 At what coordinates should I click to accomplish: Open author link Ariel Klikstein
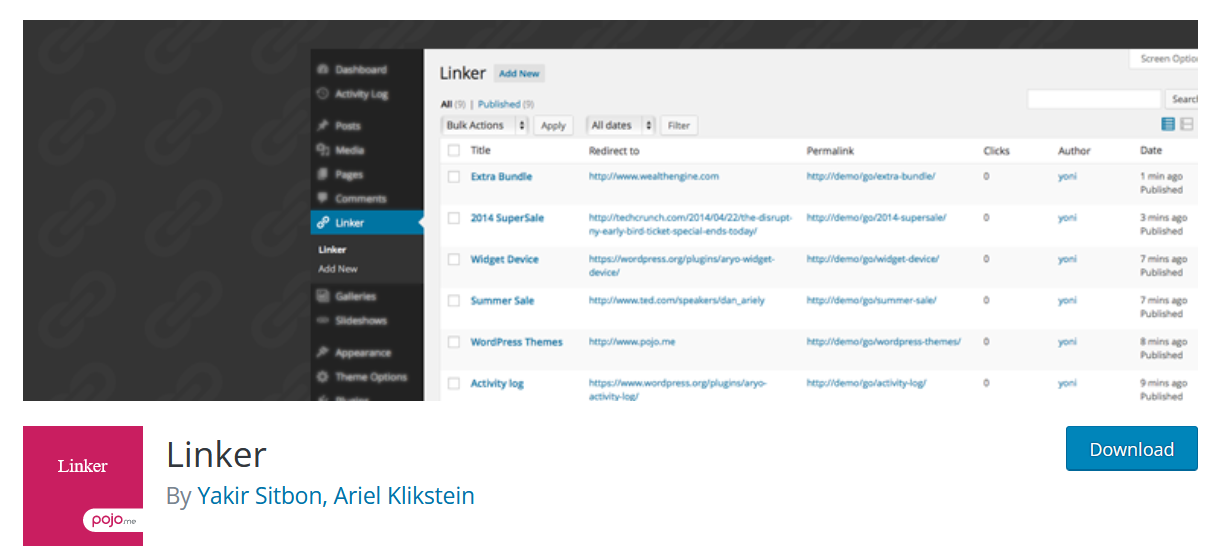404,495
